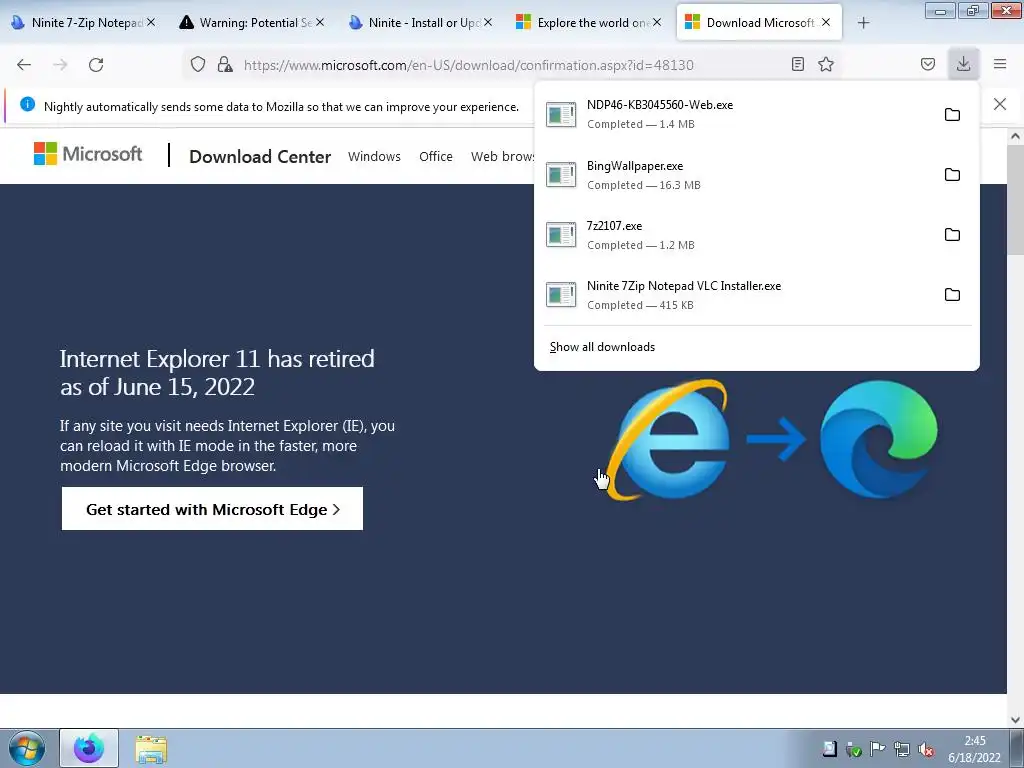Click the page vertical scrollbar thumb
The width and height of the screenshot is (1024, 768).
click(1015, 199)
